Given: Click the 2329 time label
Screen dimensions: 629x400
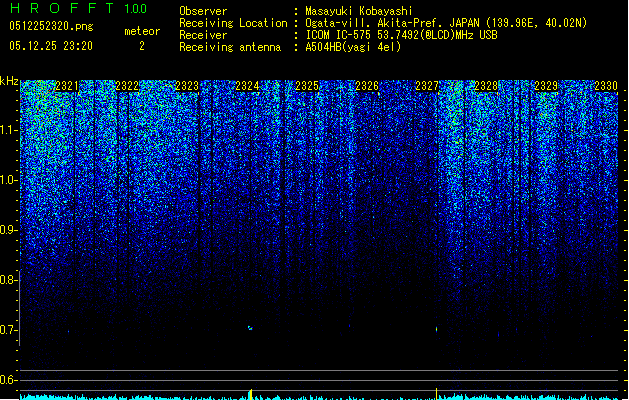Looking at the screenshot, I should (x=546, y=86).
